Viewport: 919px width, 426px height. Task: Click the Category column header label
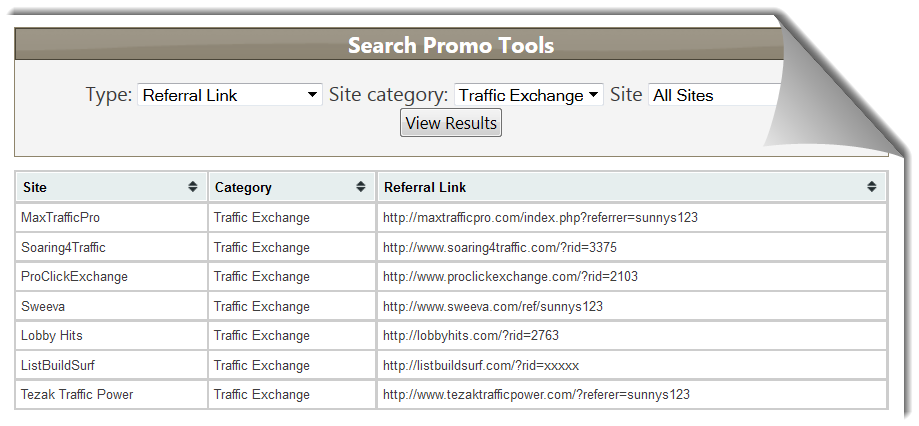point(243,188)
